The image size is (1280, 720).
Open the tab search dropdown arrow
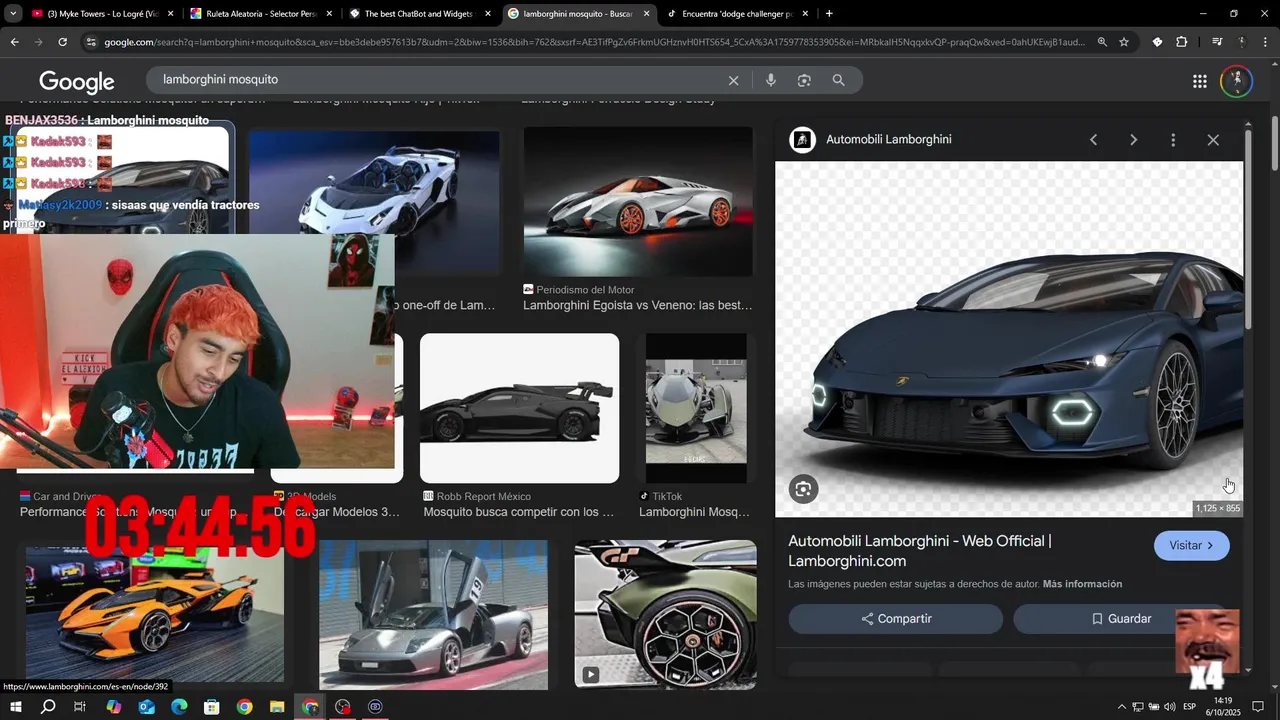tap(13, 14)
